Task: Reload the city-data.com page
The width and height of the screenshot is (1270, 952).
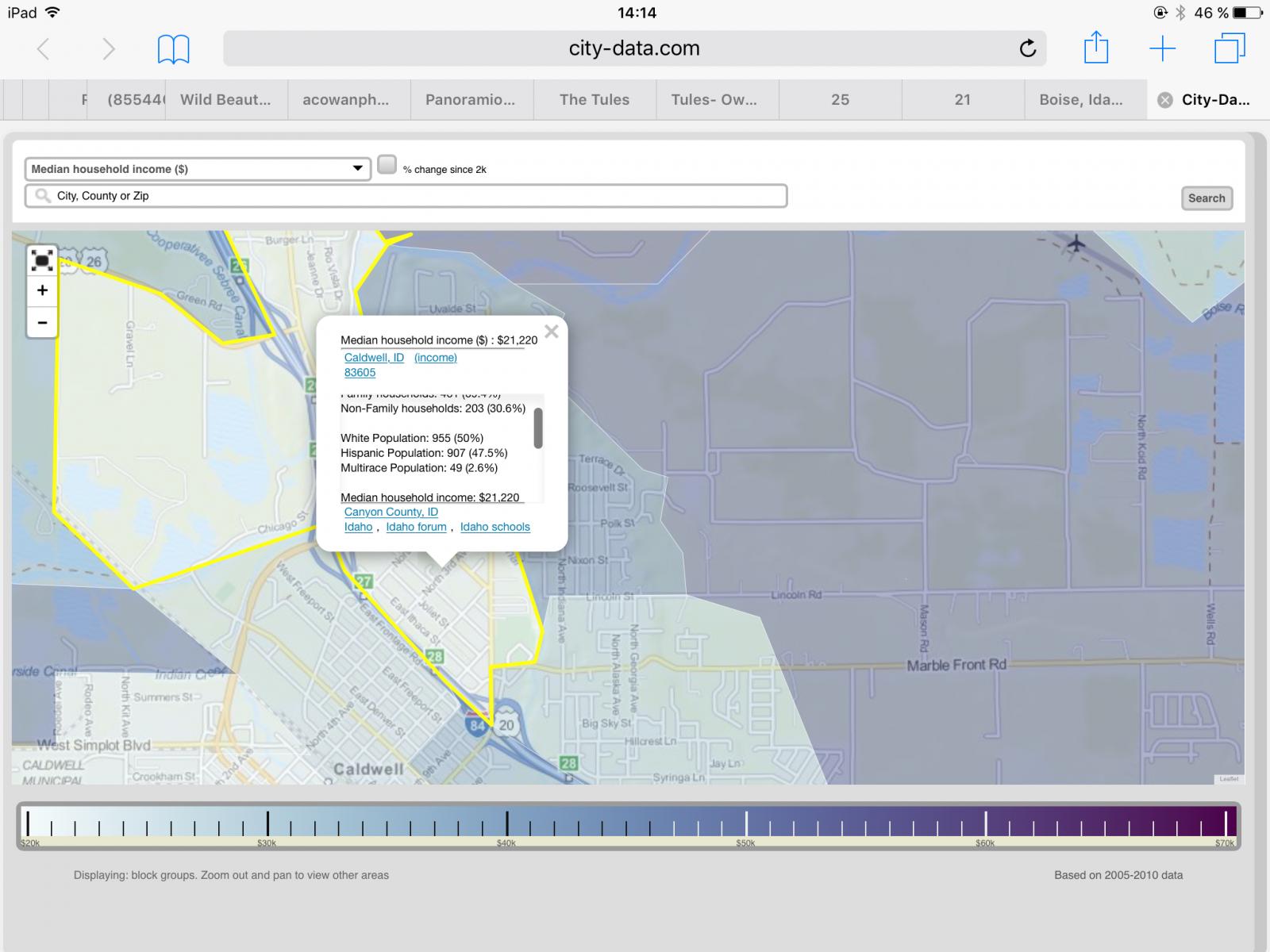Action: click(x=1027, y=48)
